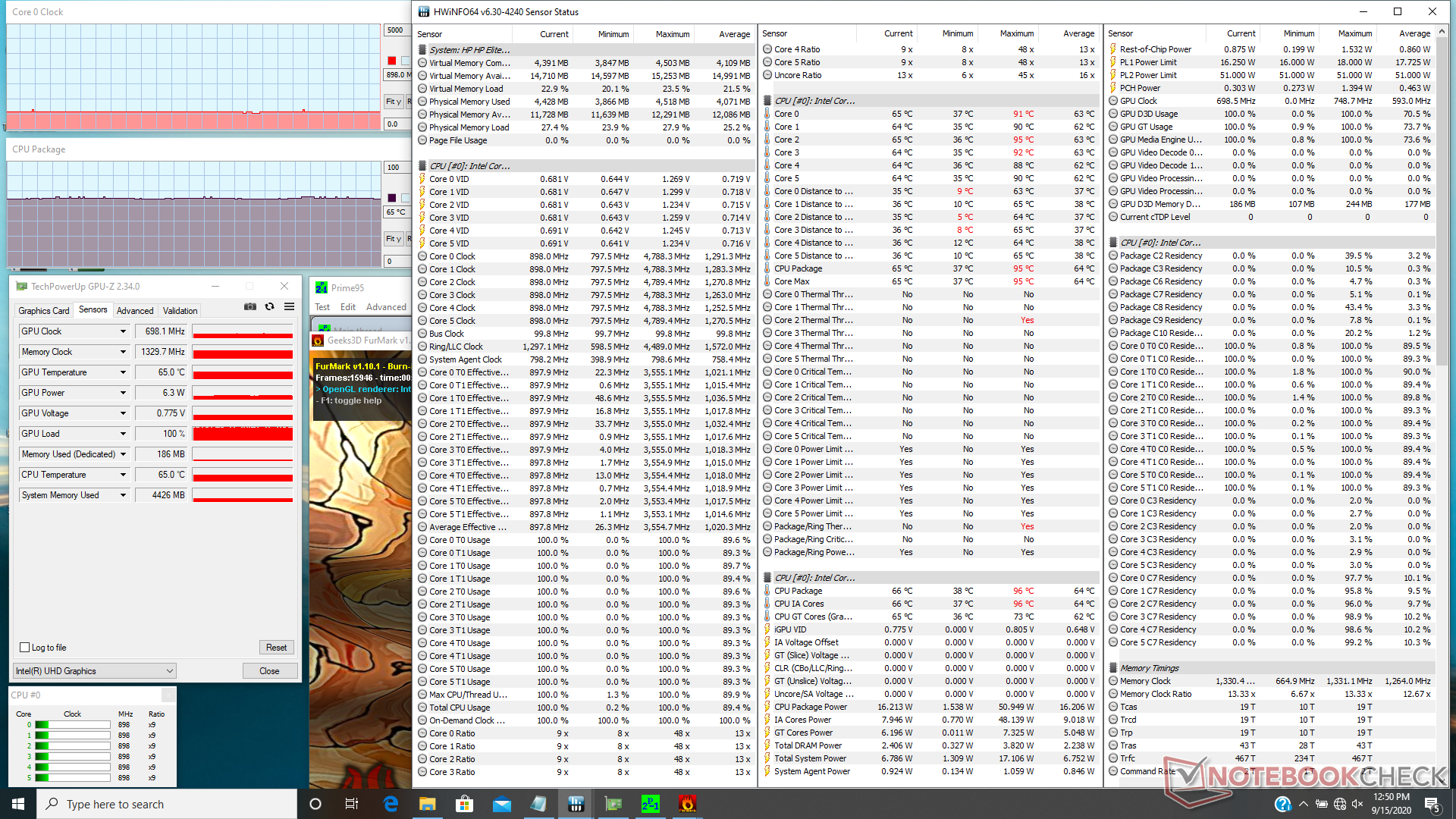Open the File Explorer taskbar icon
The image size is (1456, 819).
[x=428, y=804]
